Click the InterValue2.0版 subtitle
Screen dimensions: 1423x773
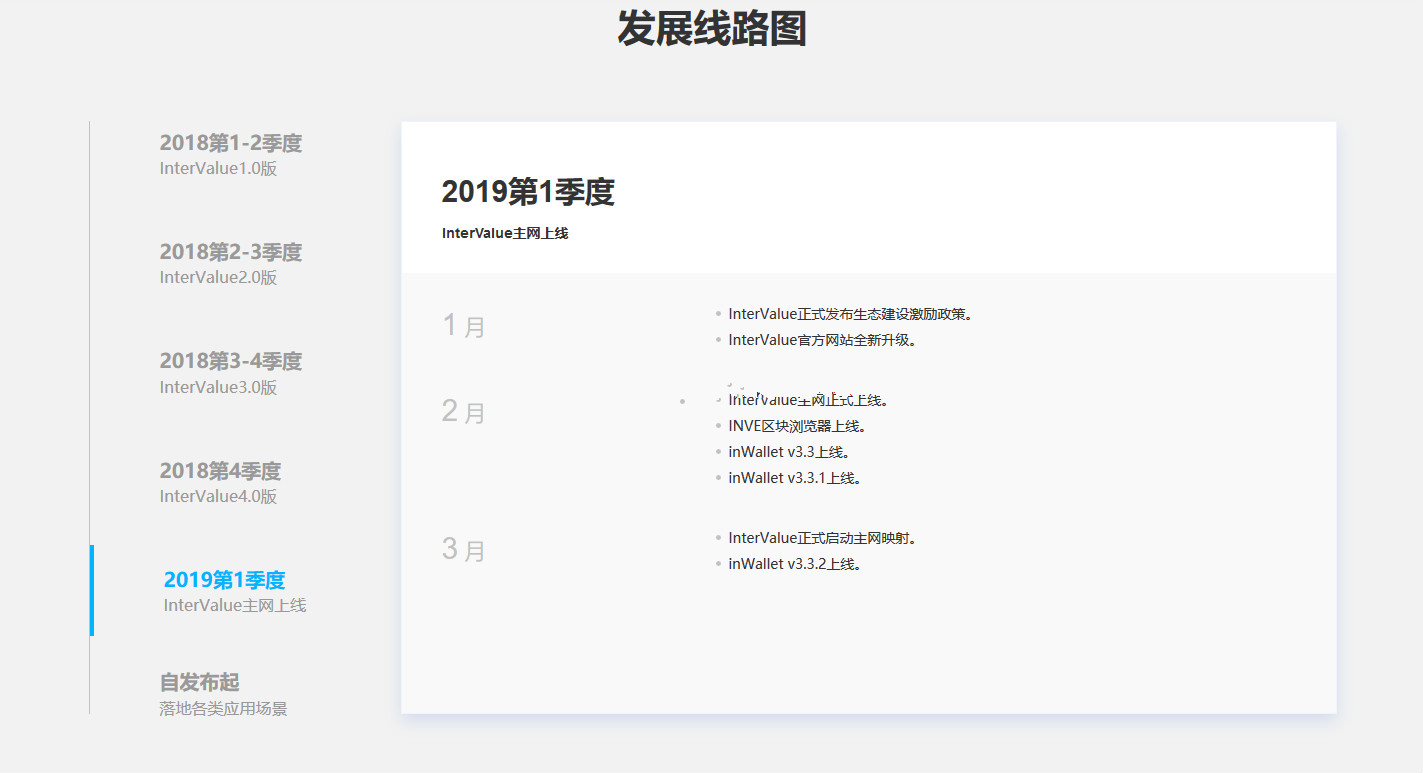pos(218,278)
